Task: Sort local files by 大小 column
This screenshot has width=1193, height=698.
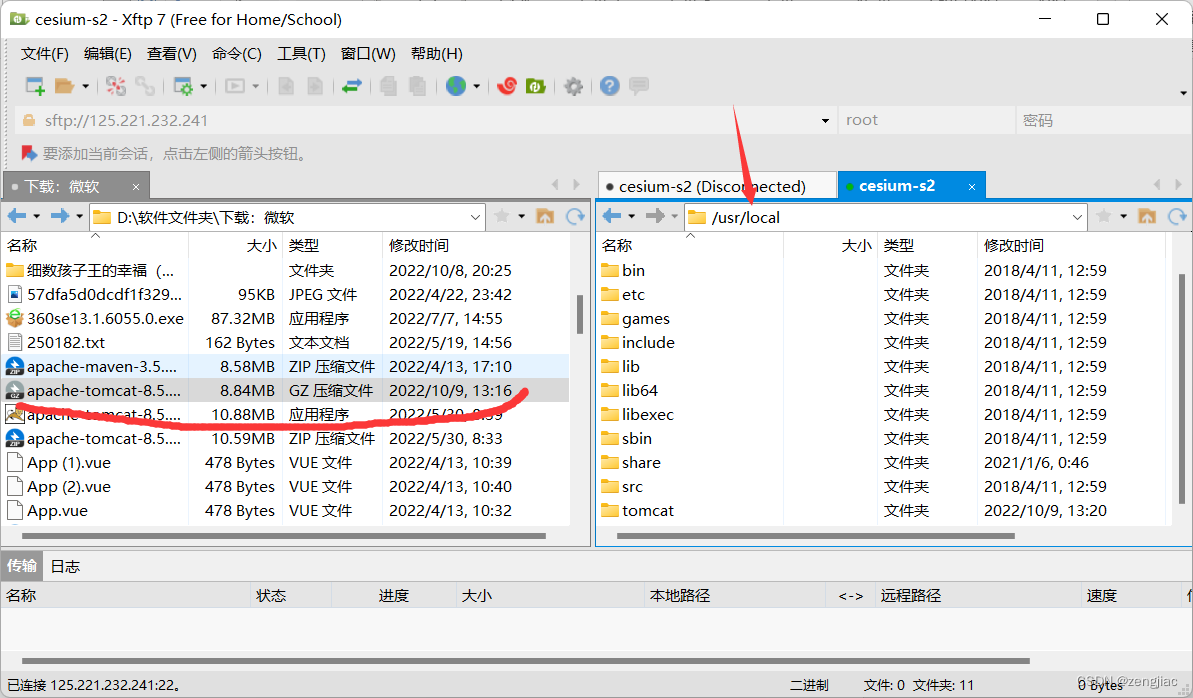Action: (235, 246)
